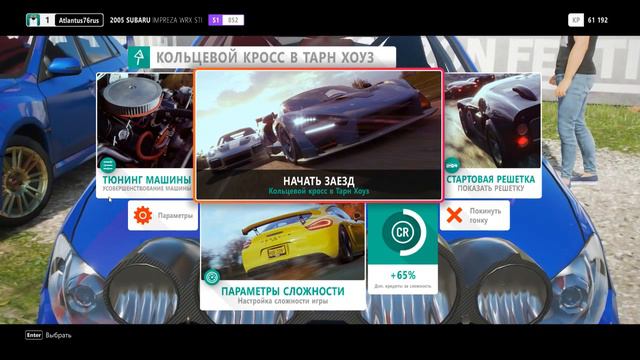Click the yellow Porsche thumbnail image
Screen dimensions: 640x360
283,242
